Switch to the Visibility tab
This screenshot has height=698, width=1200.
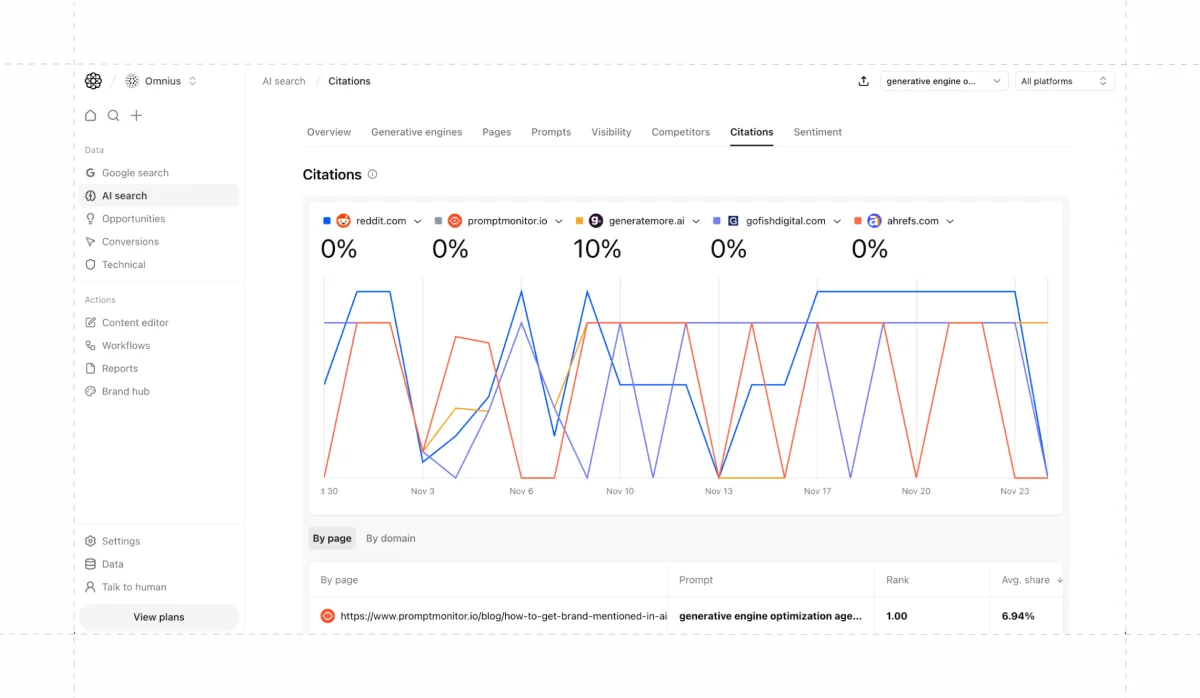tap(611, 132)
